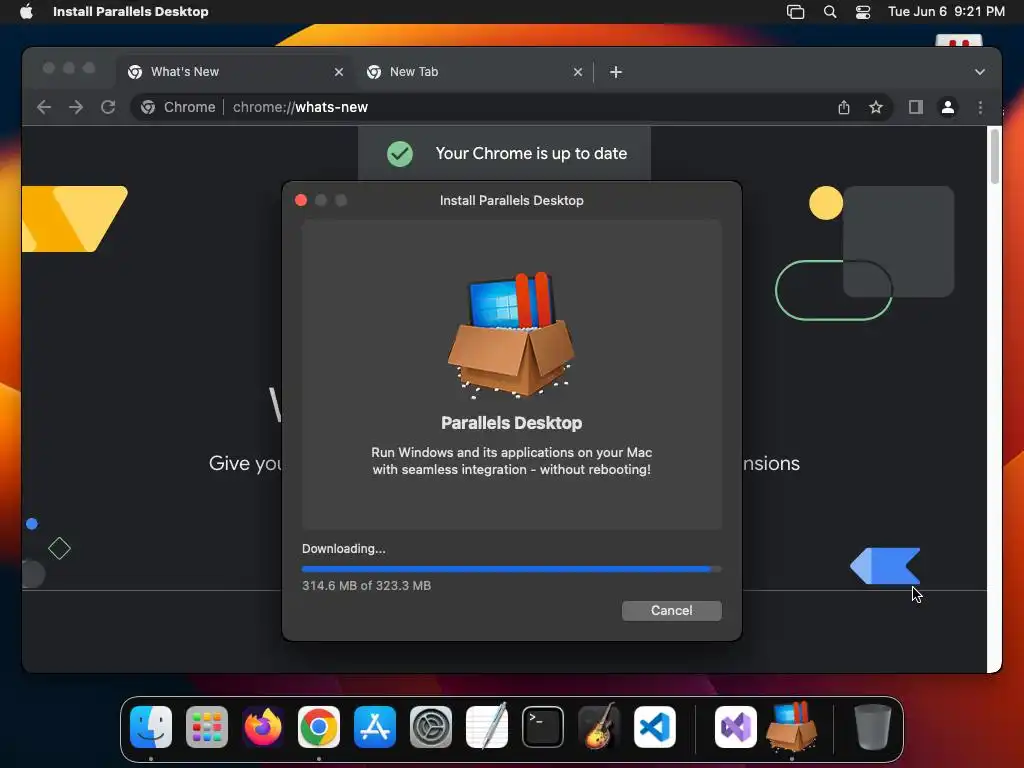Launch Firefox from the Dock
Screen dimensions: 1024x768
[x=263, y=727]
